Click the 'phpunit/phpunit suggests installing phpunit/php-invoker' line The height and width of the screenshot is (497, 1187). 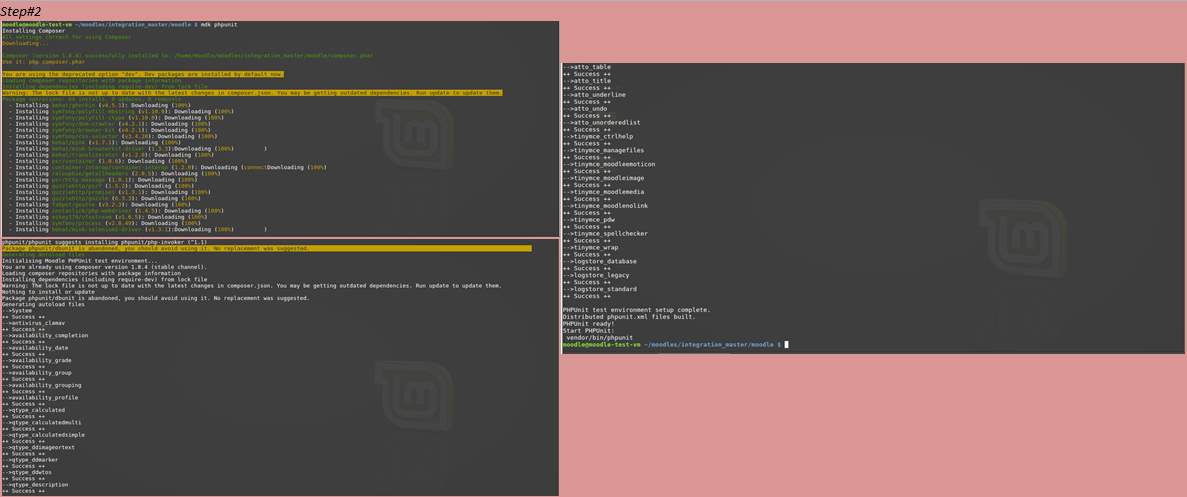click(x=103, y=242)
